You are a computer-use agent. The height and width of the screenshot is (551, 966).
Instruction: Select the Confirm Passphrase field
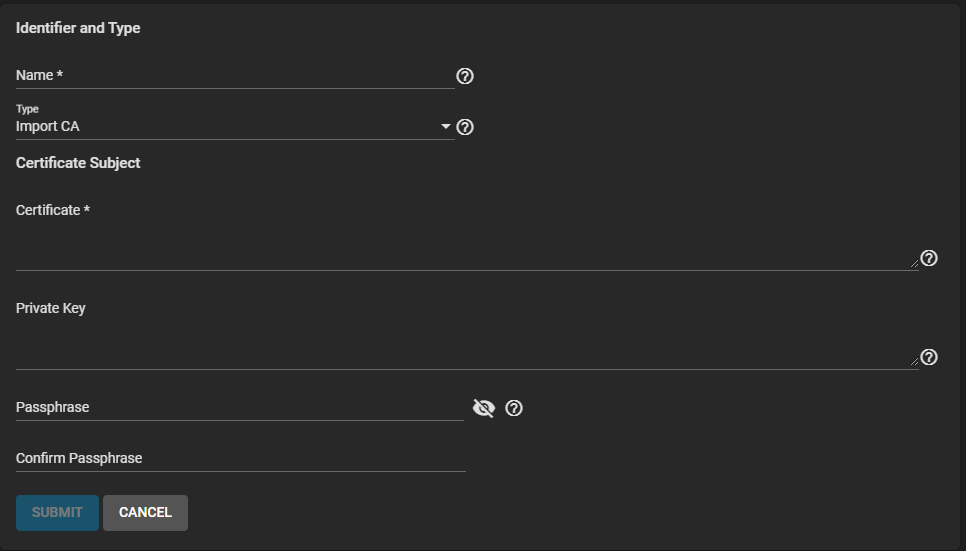[240, 459]
